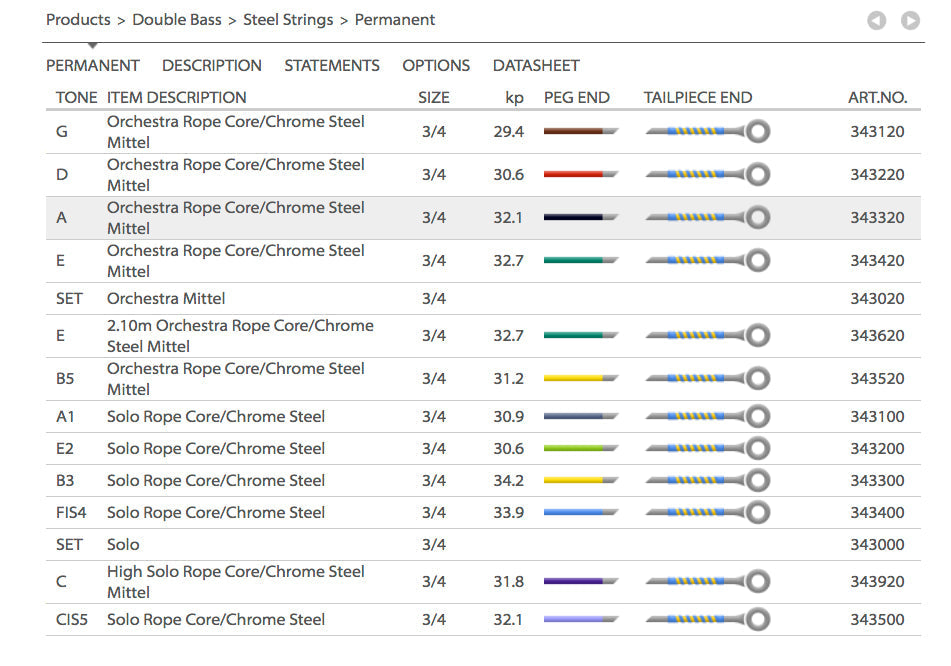Image resolution: width=951 pixels, height=666 pixels.
Task: Open the Double Bass breadcrumb link
Action: [177, 19]
